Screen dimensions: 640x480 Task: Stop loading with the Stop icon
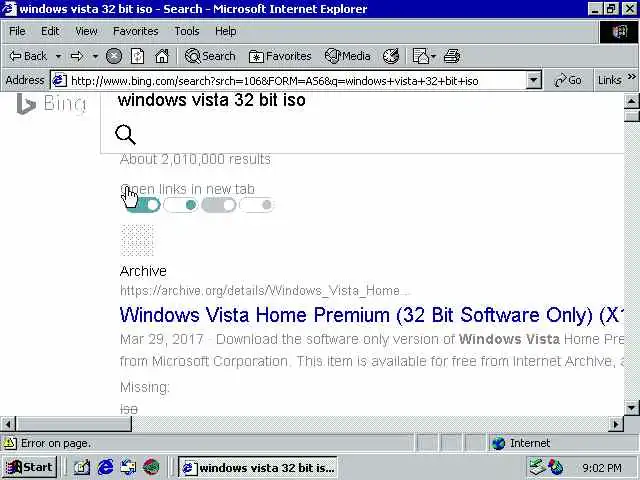click(114, 56)
